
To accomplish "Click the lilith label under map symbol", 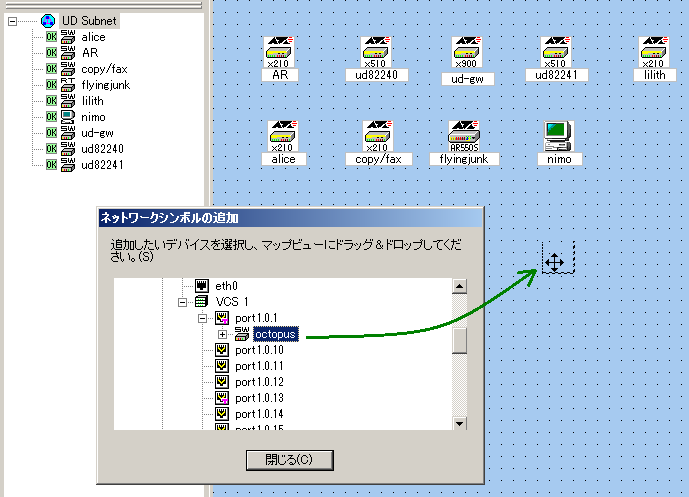I will click(655, 75).
